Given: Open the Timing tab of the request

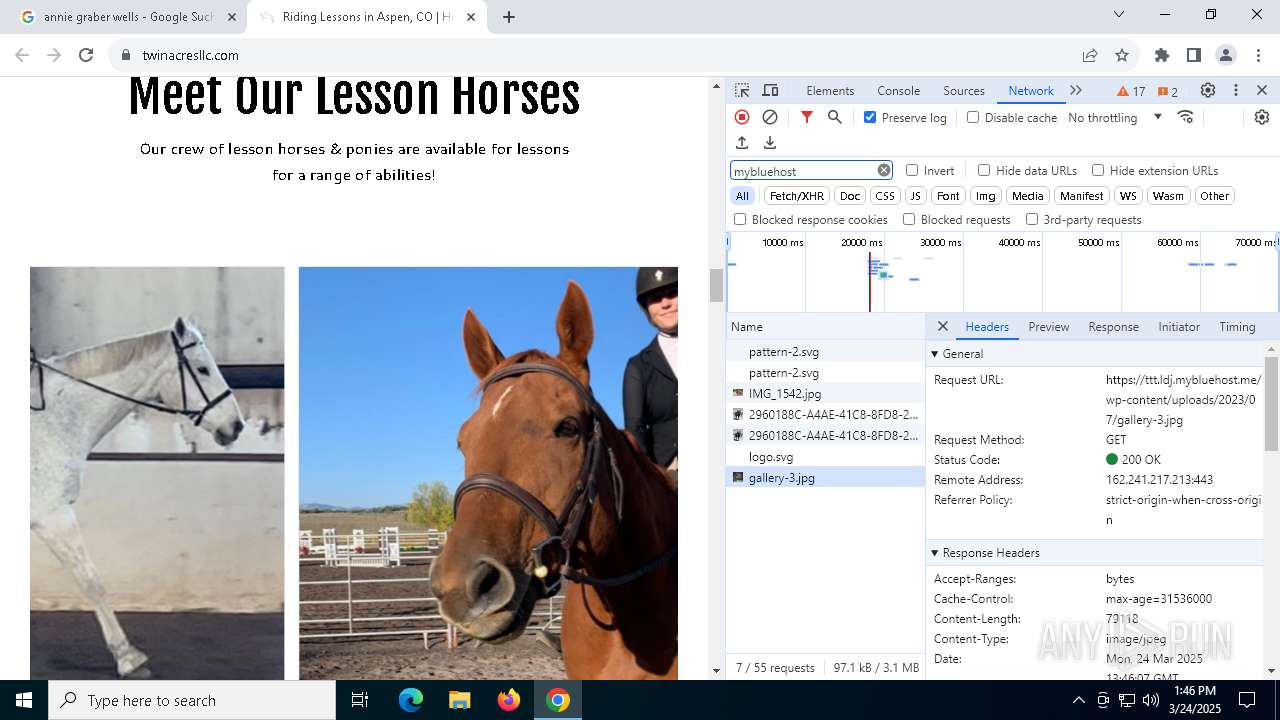Looking at the screenshot, I should 1237,327.
